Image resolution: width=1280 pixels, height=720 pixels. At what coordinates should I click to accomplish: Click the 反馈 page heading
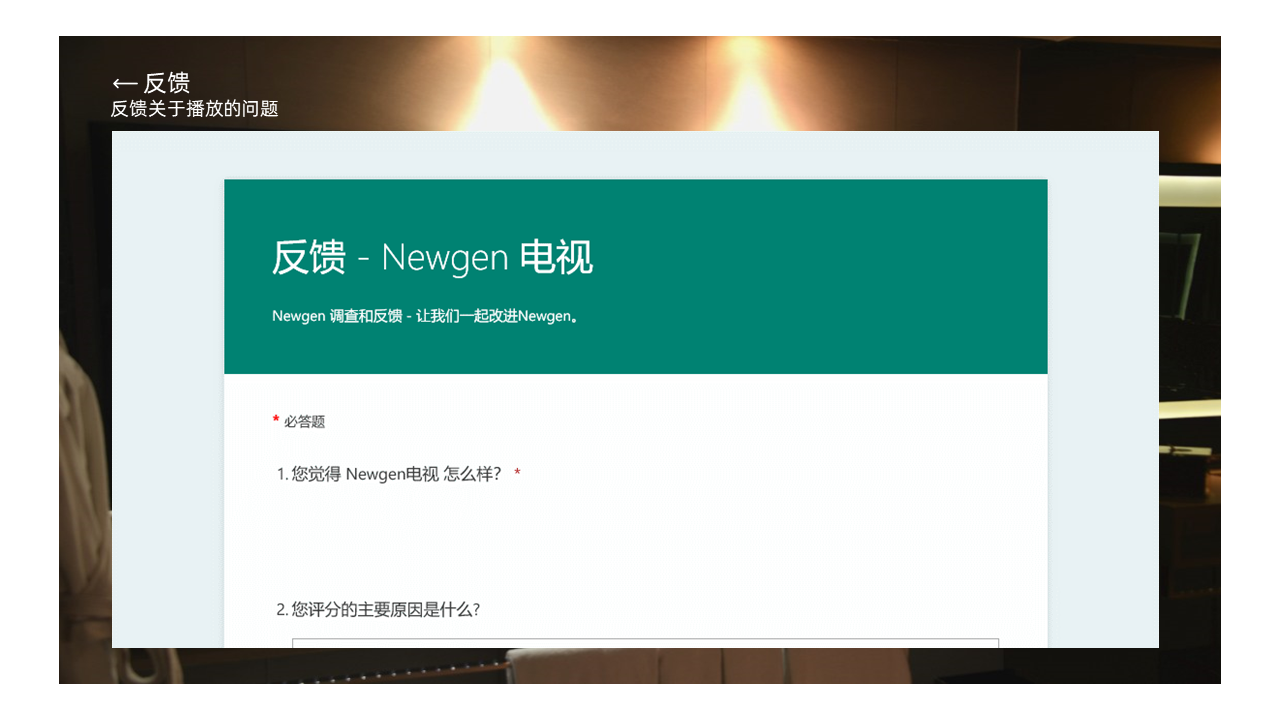[167, 83]
